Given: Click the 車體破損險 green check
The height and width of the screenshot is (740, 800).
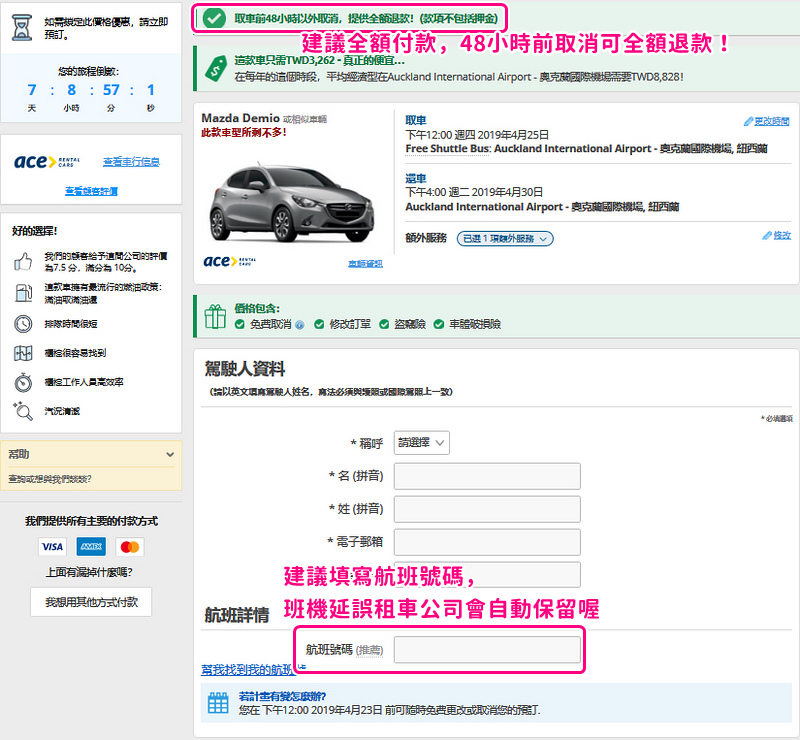Looking at the screenshot, I should coord(439,324).
